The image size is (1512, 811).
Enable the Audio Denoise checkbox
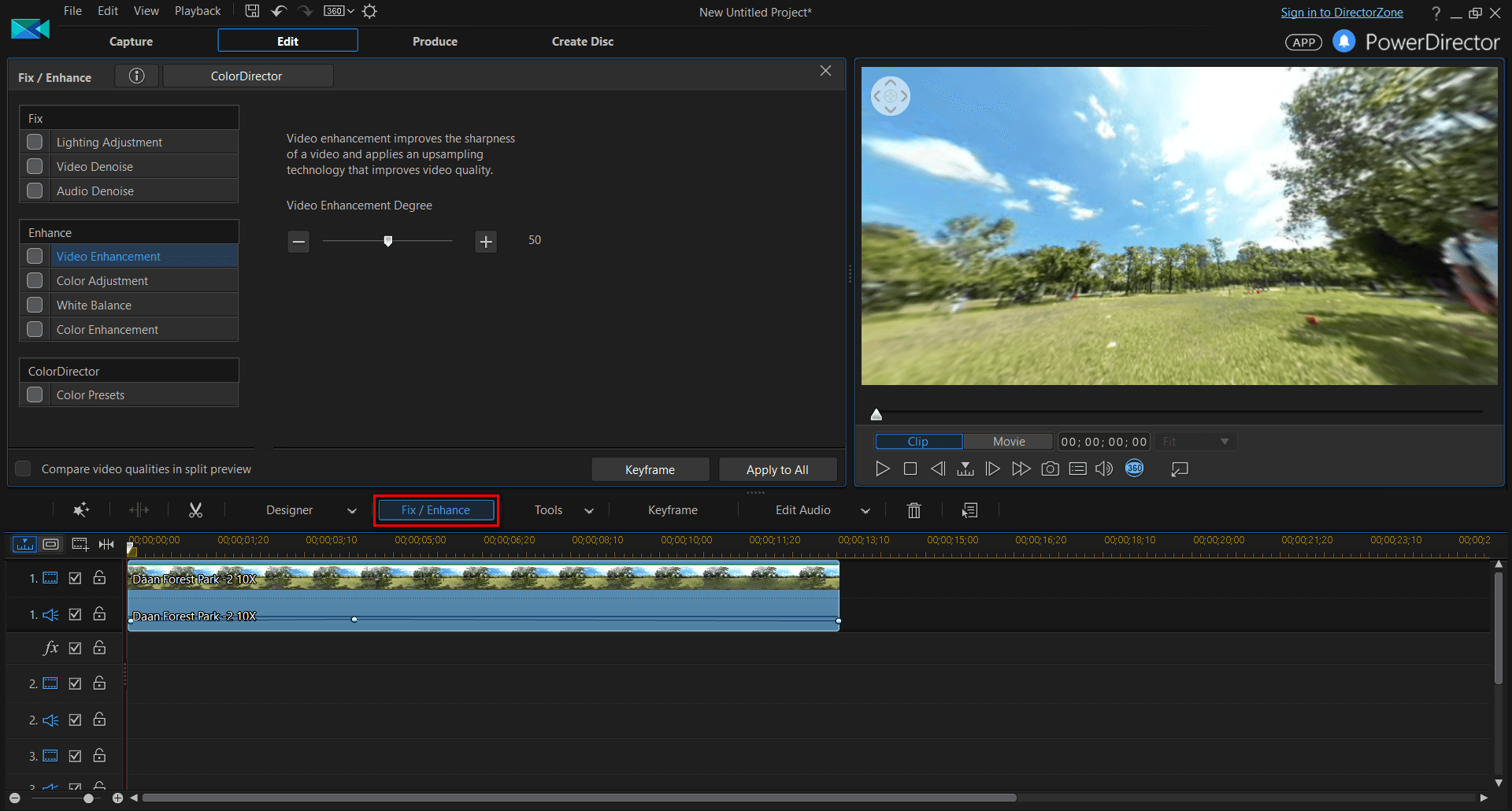[35, 191]
